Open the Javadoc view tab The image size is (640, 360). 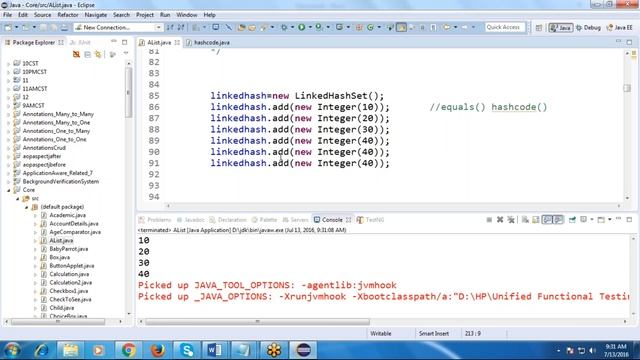(x=190, y=220)
